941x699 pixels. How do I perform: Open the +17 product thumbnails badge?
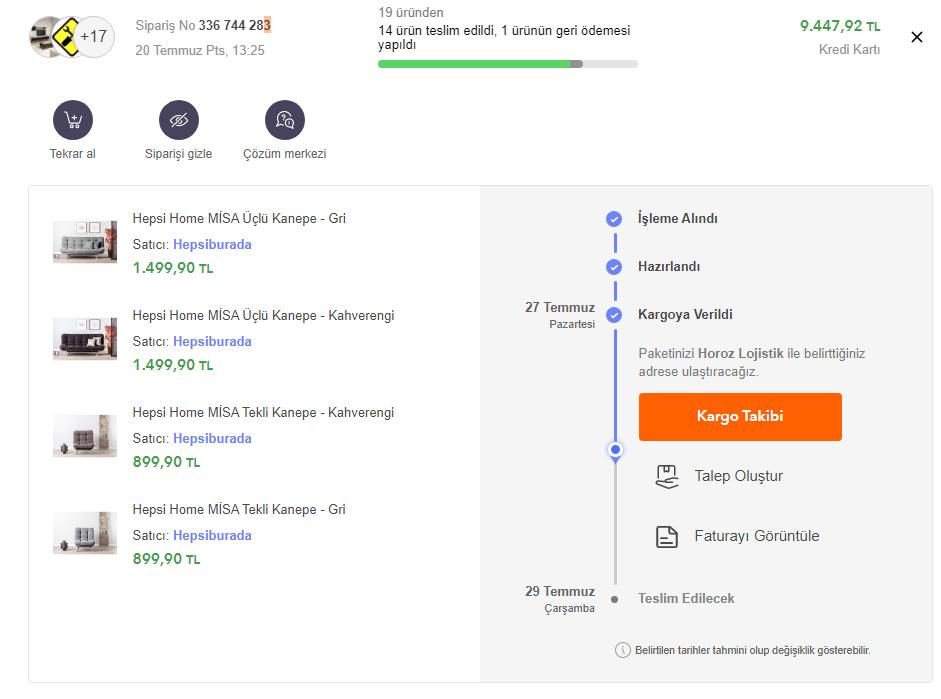pos(94,37)
